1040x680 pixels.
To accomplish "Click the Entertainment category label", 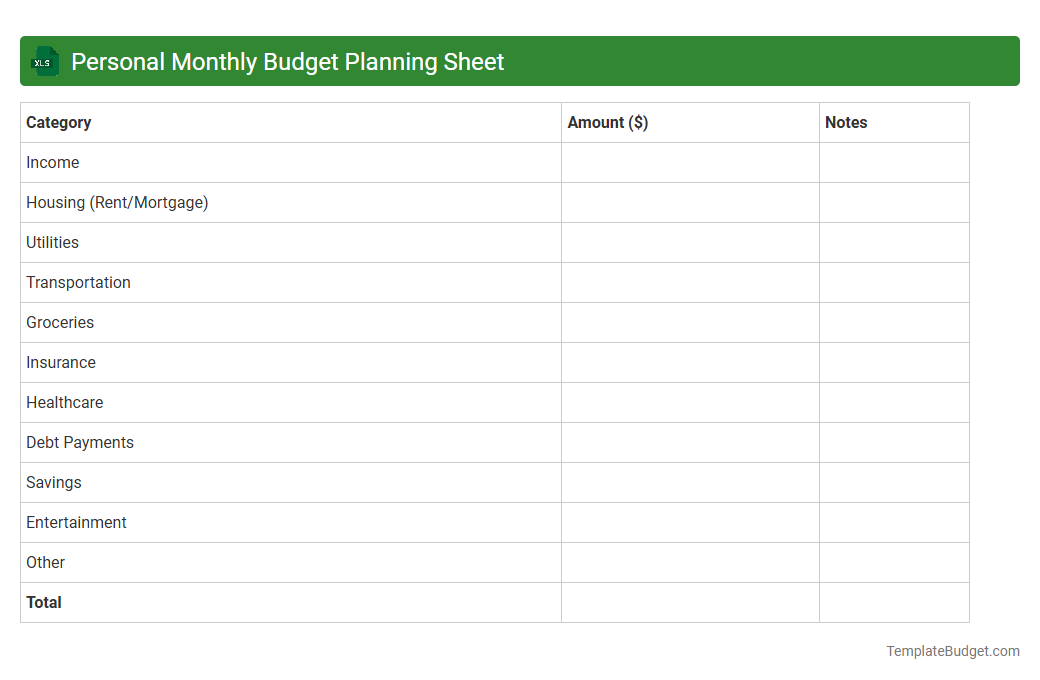I will (76, 522).
